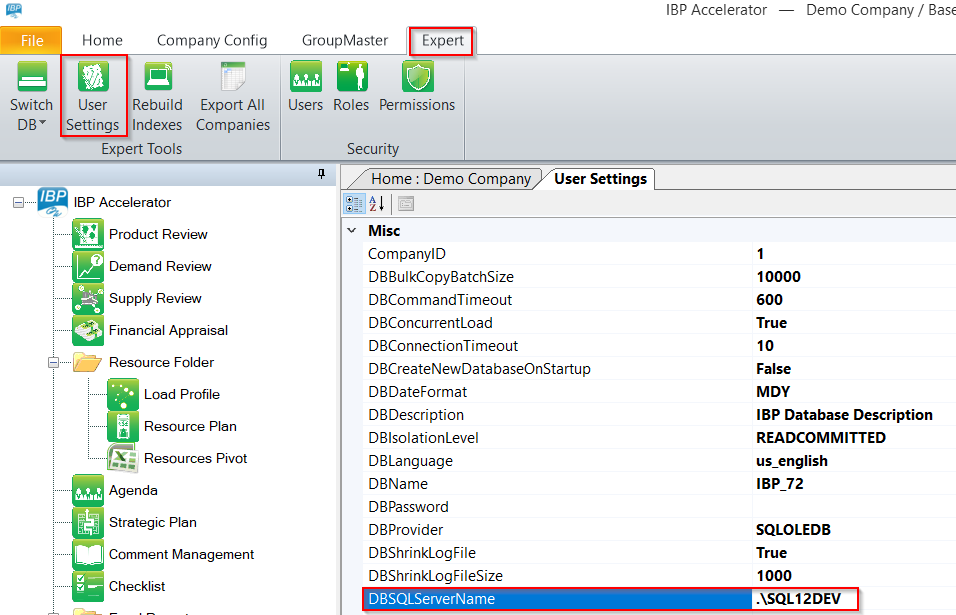Click the DBName value IBP_72
956x615 pixels.
click(x=779, y=484)
